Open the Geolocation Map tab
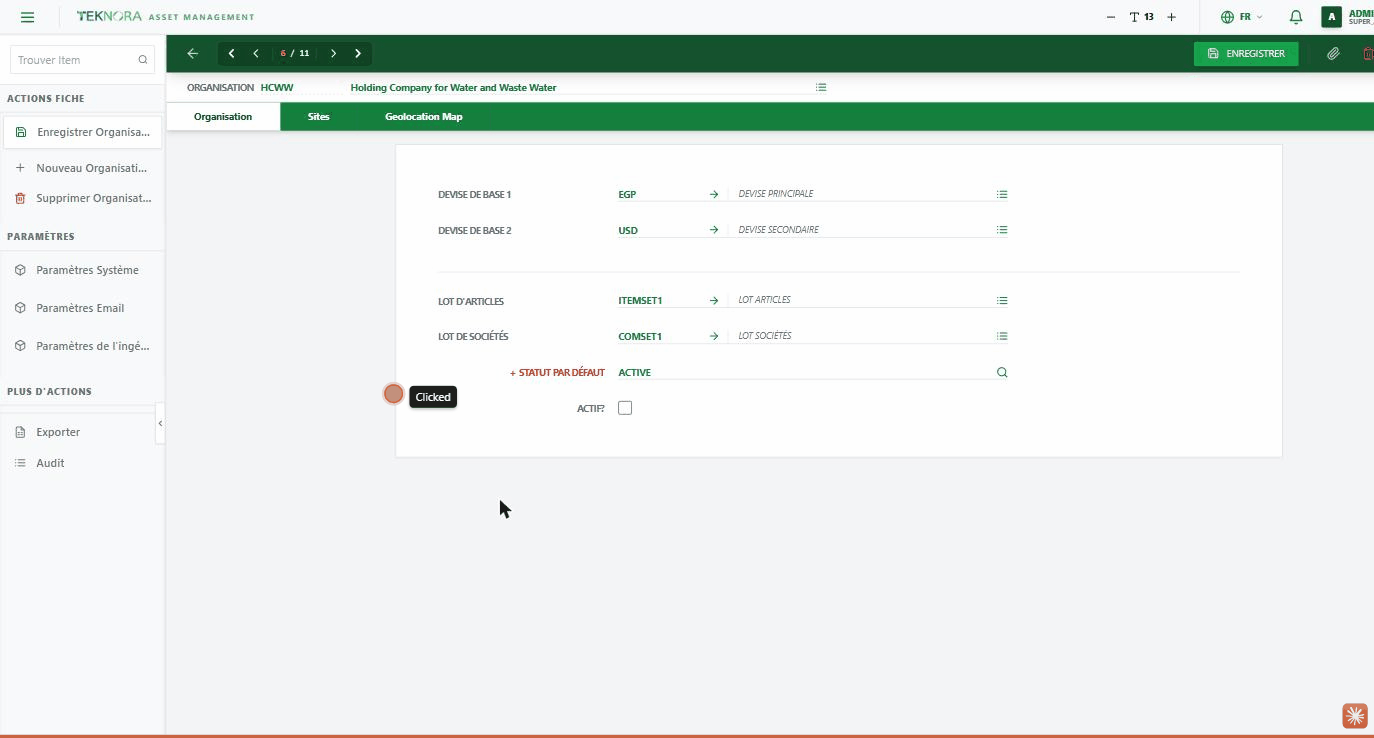This screenshot has height=738, width=1374. pyautogui.click(x=424, y=116)
